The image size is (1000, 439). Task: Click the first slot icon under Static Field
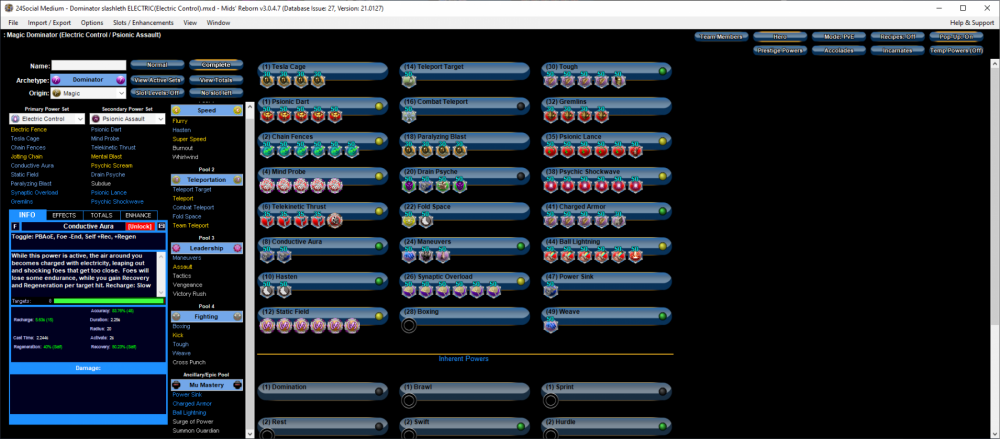click(x=267, y=324)
